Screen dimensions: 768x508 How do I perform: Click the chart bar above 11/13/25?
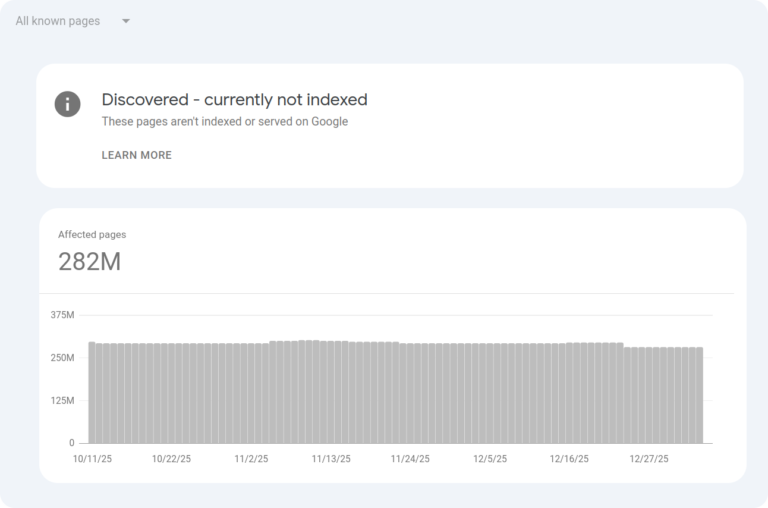pyautogui.click(x=331, y=392)
